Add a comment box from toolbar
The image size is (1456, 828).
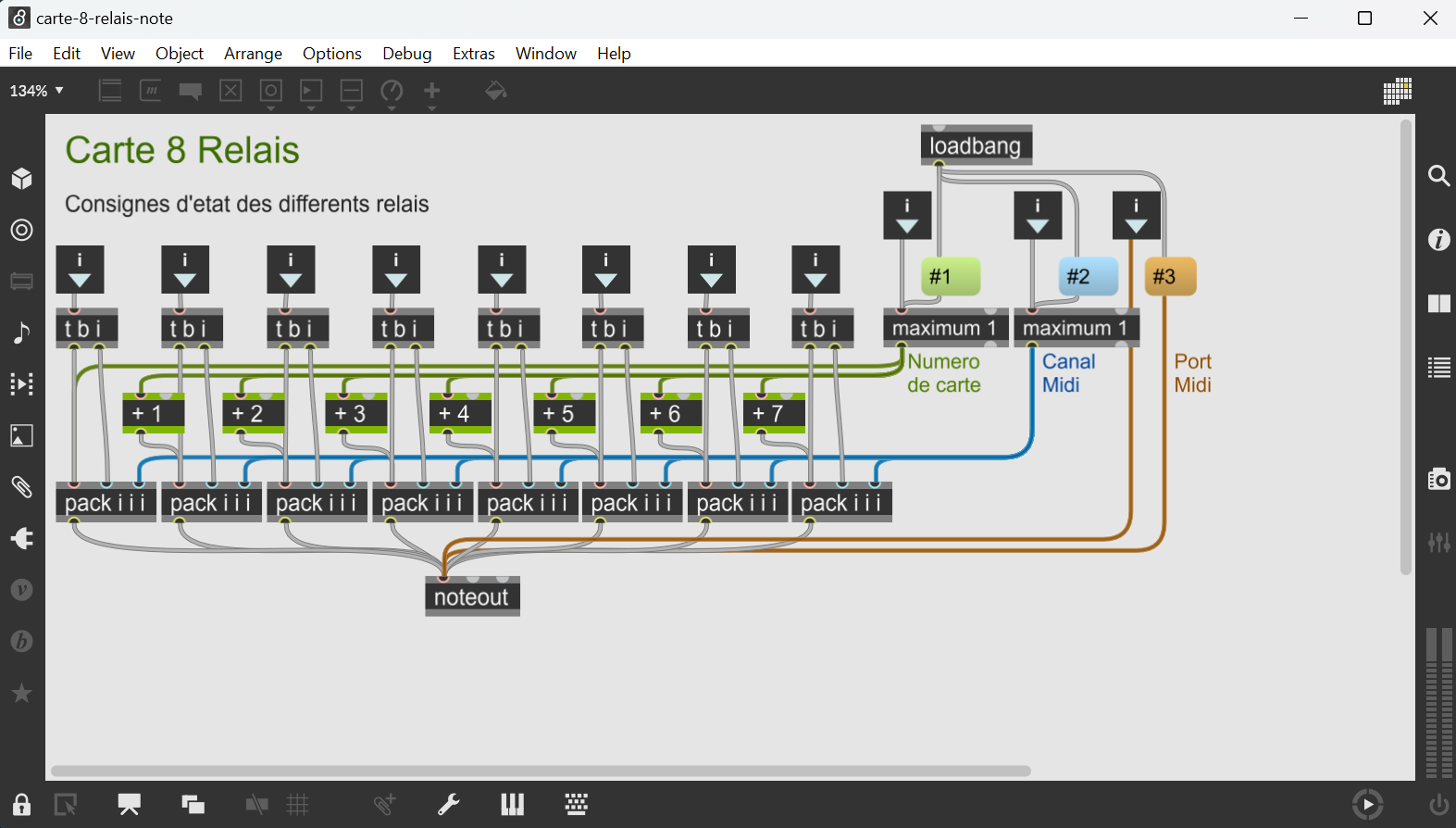pyautogui.click(x=191, y=91)
